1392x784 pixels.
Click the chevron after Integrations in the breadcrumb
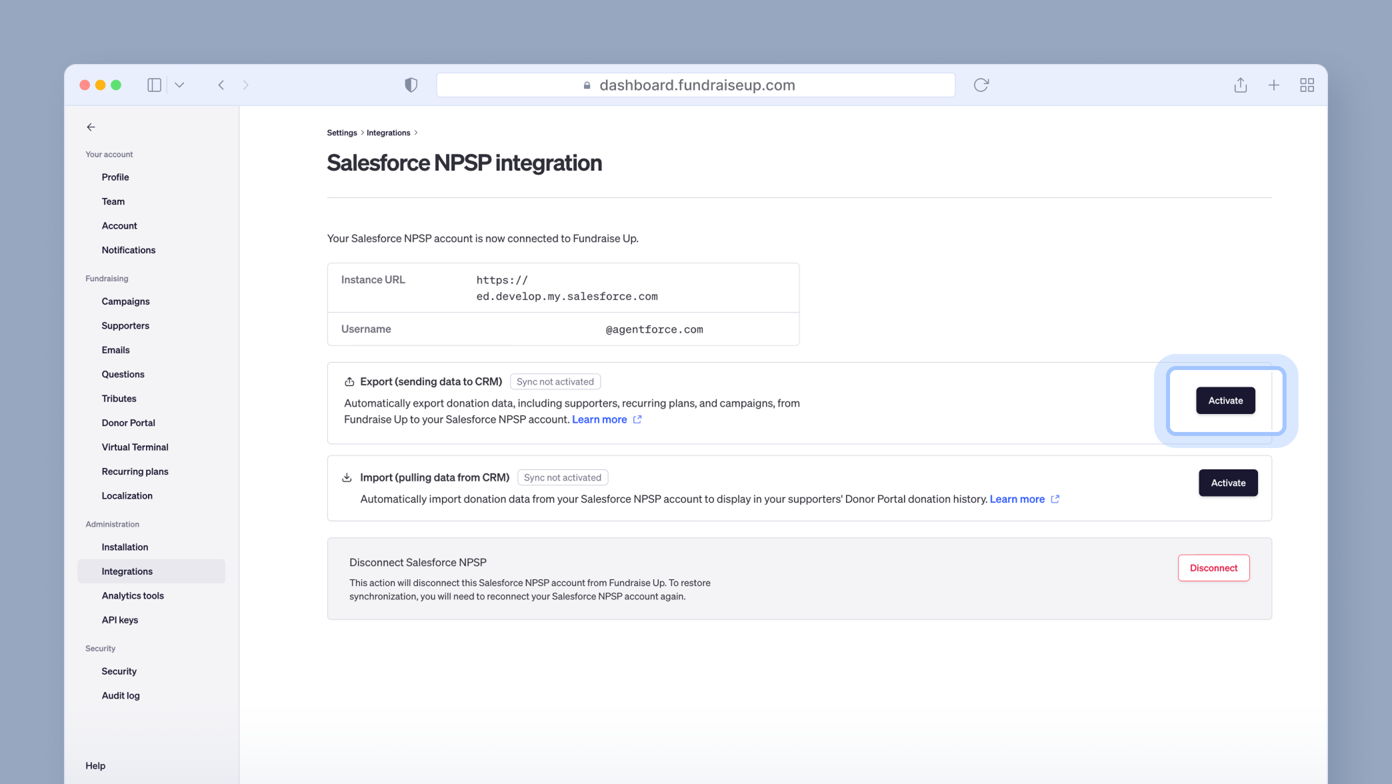coord(413,132)
